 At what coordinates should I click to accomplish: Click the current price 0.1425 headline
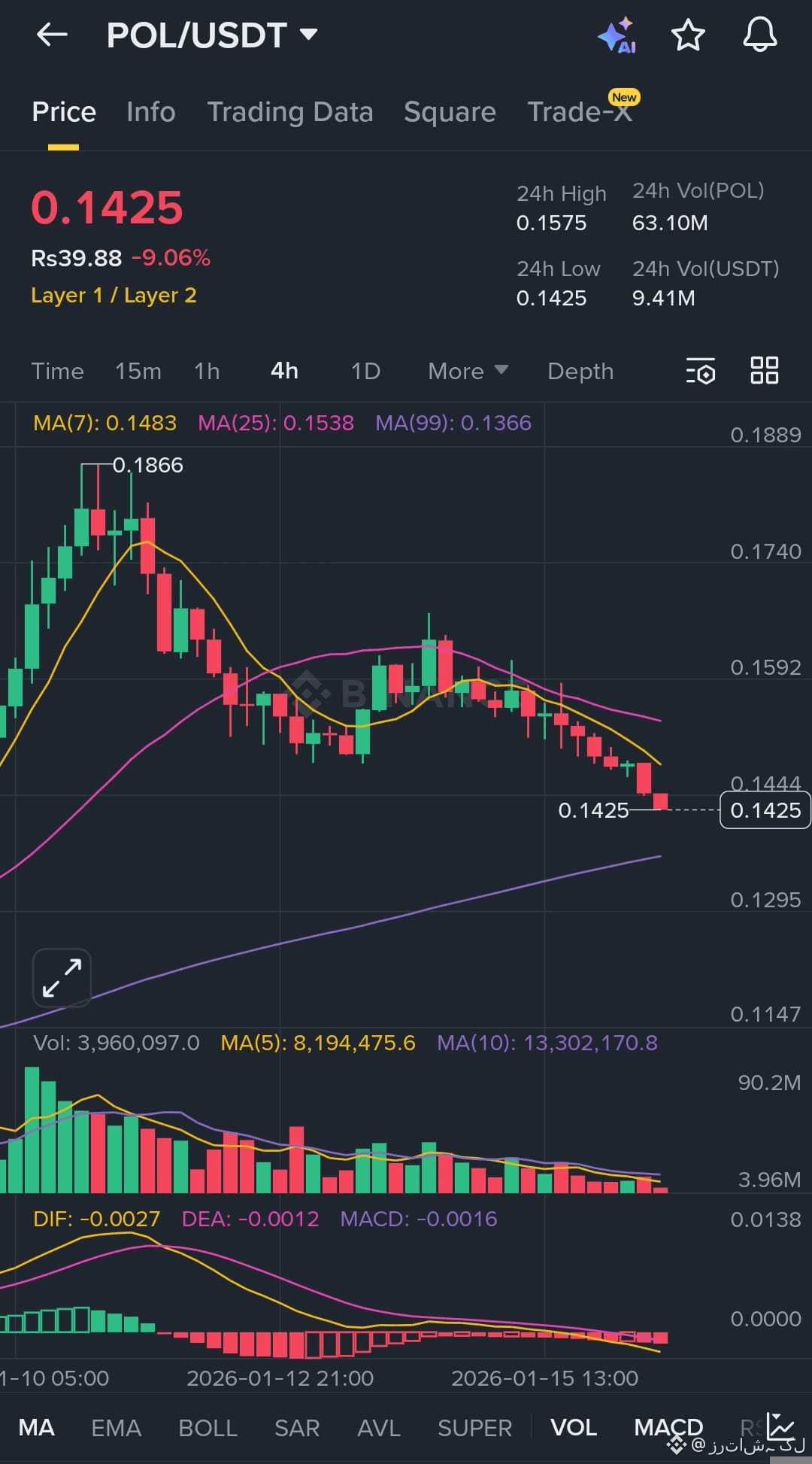pyautogui.click(x=107, y=208)
